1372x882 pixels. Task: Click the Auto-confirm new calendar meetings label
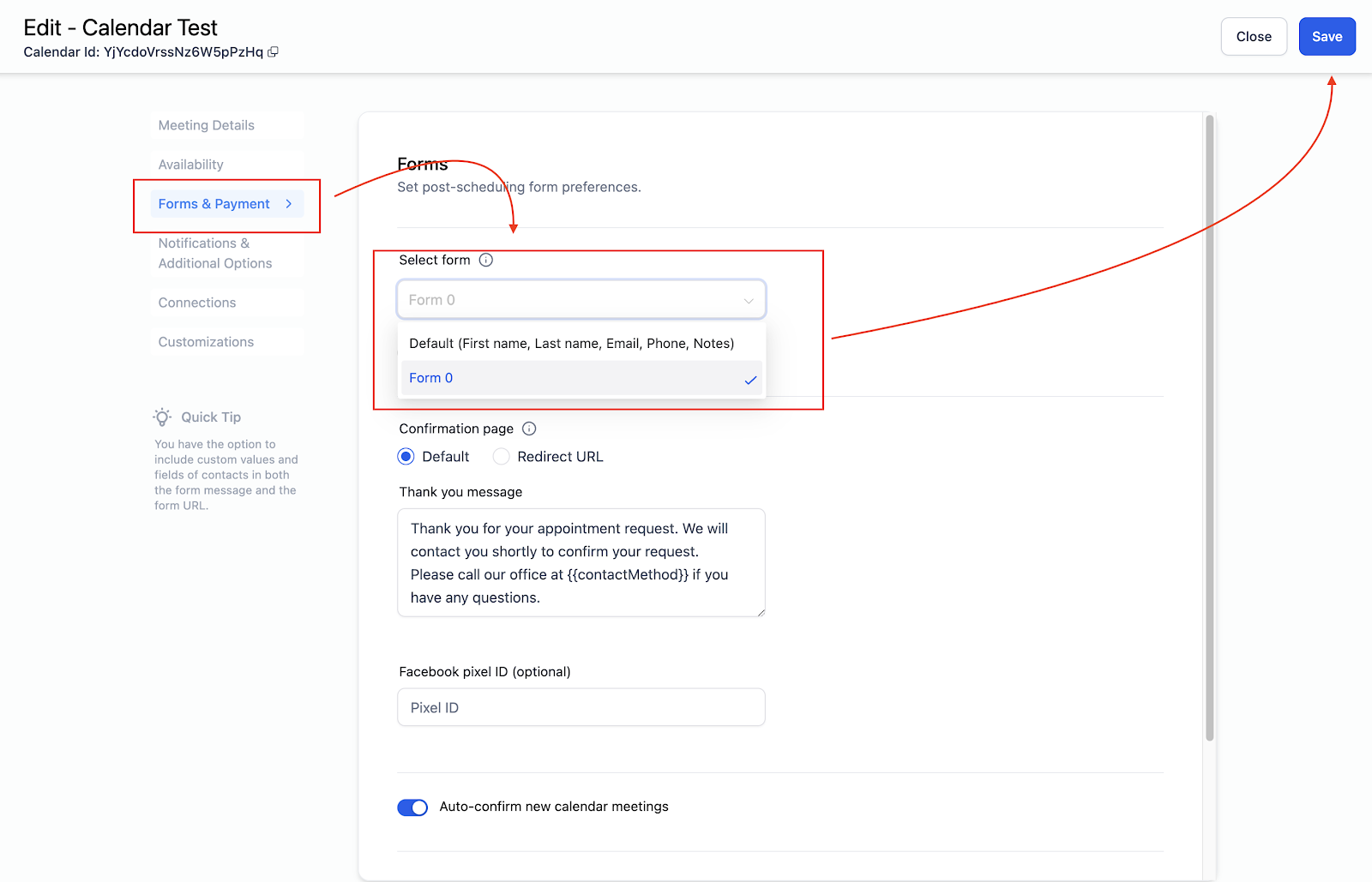554,807
